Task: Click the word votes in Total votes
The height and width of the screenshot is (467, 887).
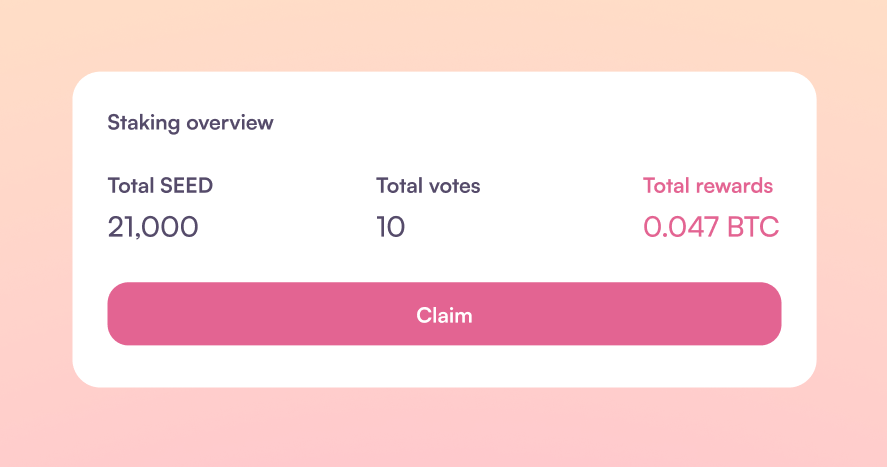Action: tap(454, 185)
